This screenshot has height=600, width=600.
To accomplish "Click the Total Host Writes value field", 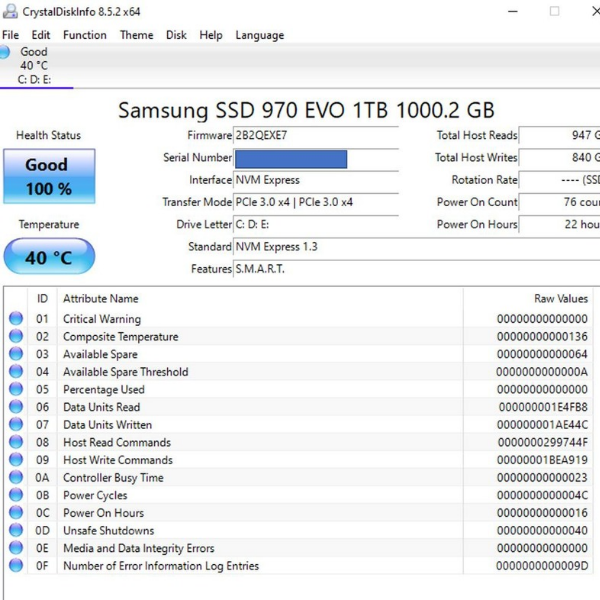I will pyautogui.click(x=559, y=158).
